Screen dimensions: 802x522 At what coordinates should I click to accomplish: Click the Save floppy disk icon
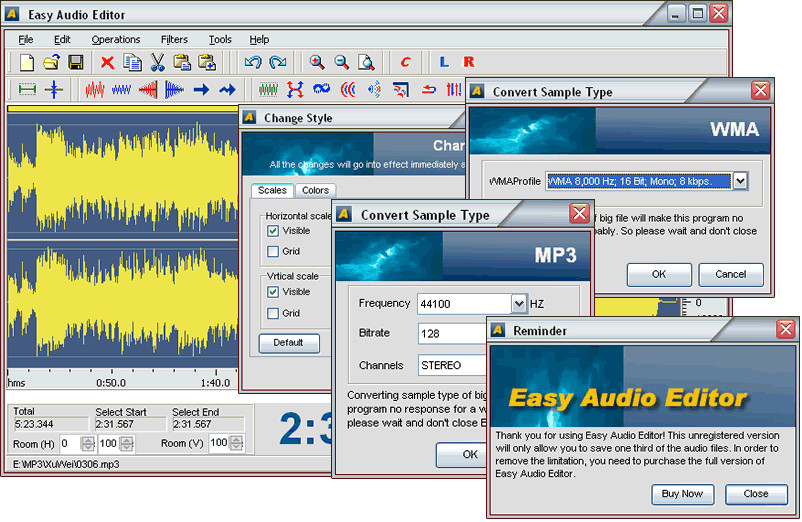(x=75, y=62)
